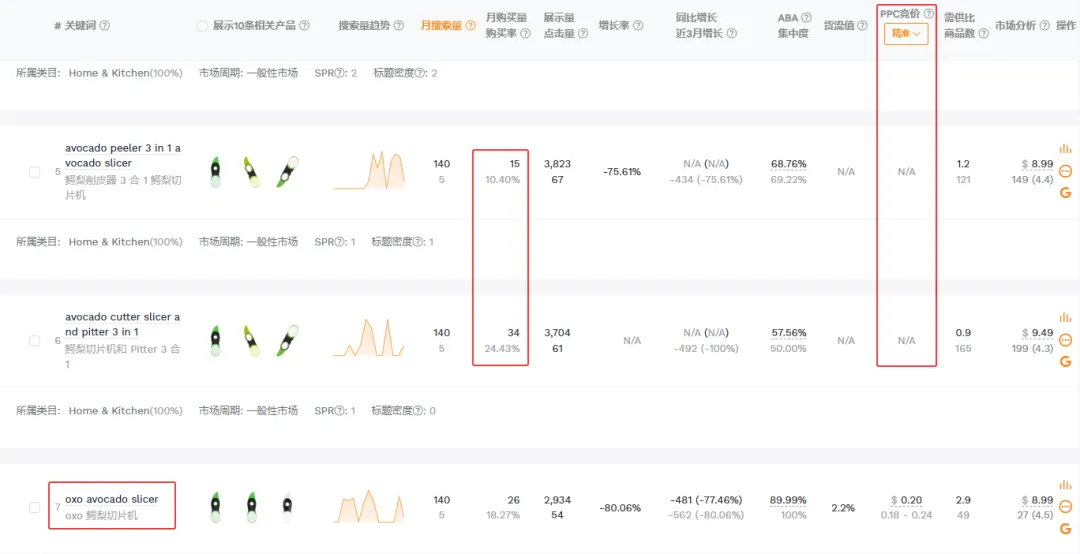Click help icon beside 货流值 header

coord(862,25)
